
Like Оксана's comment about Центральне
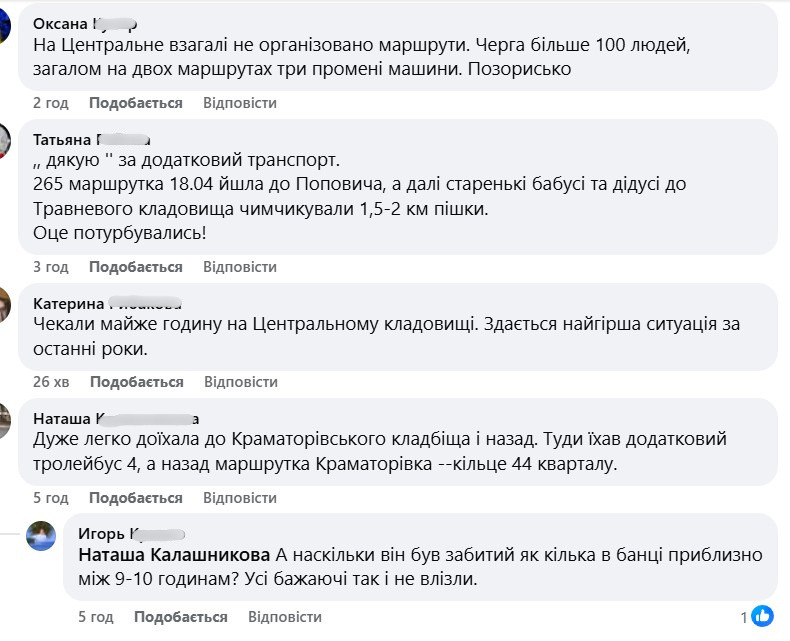click(136, 103)
